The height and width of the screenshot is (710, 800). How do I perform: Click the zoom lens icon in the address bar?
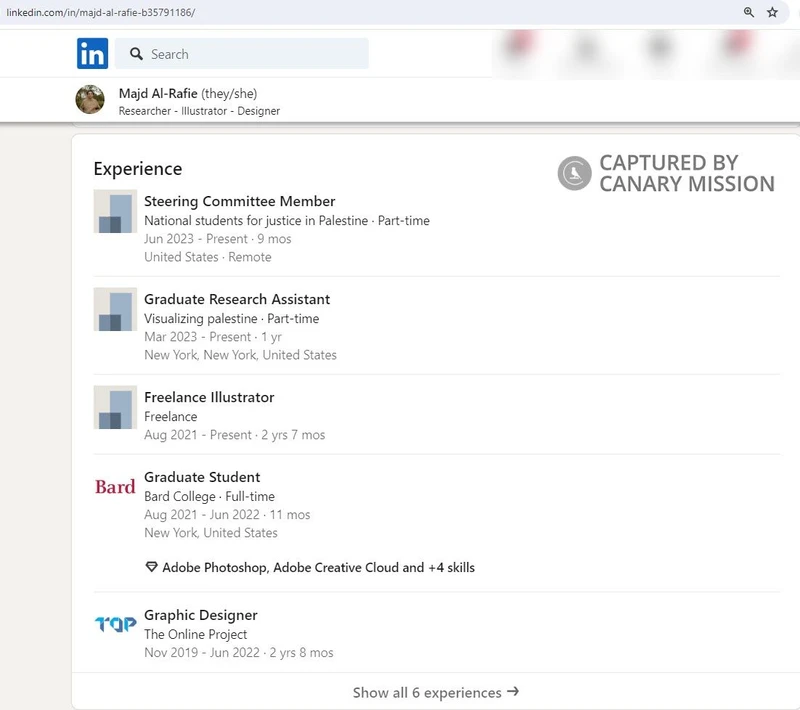point(748,12)
